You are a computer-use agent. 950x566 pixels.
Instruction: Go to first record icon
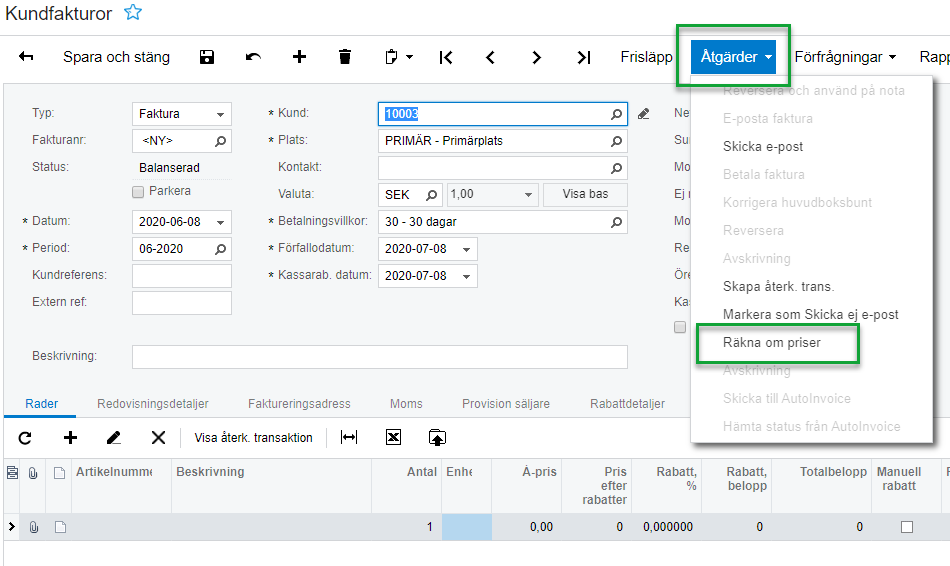point(446,57)
